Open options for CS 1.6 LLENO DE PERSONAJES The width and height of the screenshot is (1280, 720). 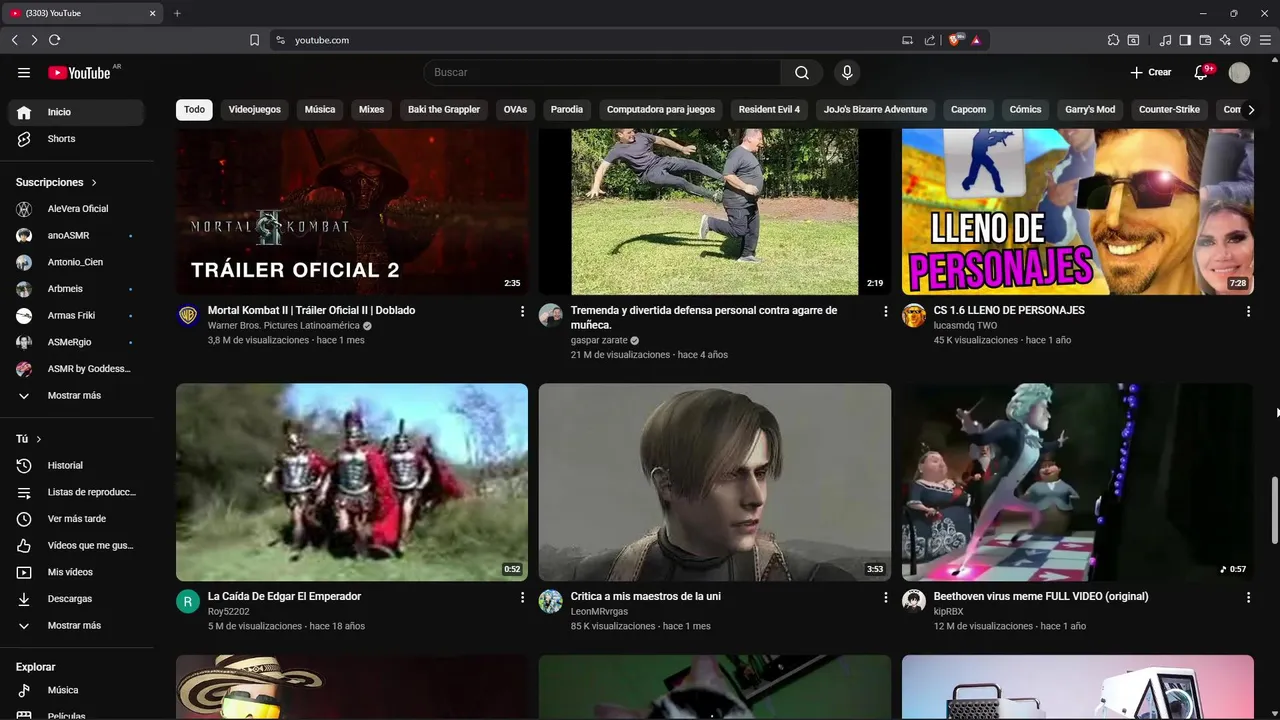coord(1248,312)
